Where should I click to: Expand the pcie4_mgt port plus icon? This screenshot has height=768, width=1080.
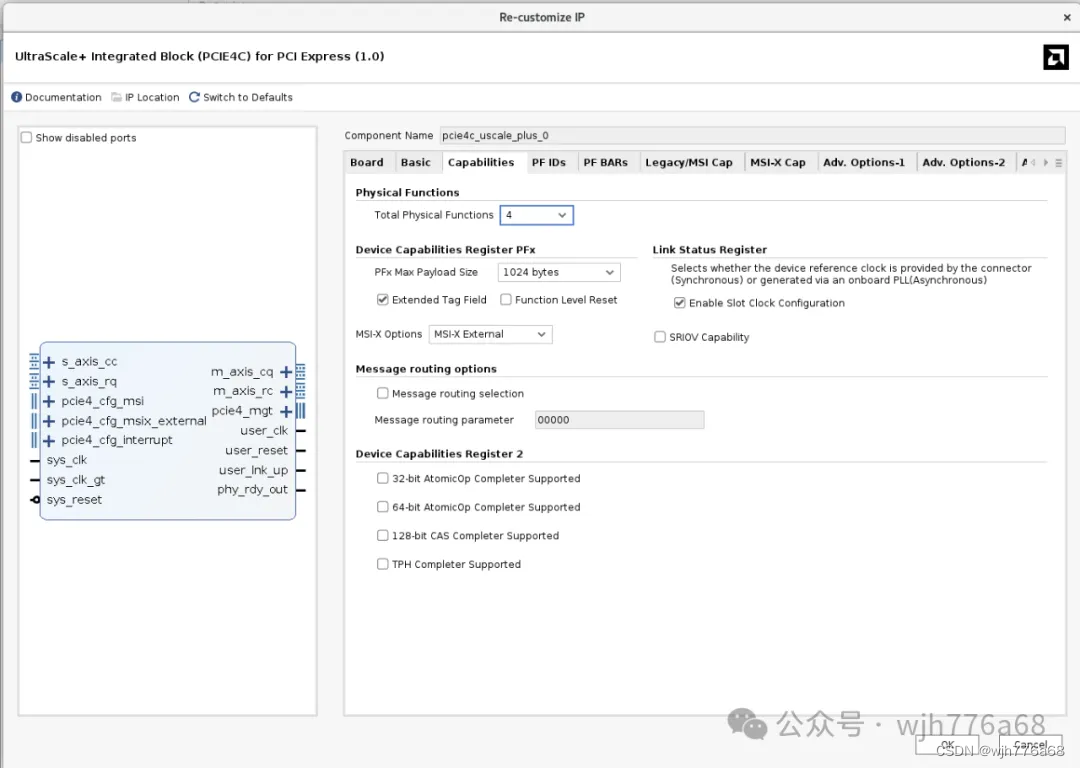point(286,411)
